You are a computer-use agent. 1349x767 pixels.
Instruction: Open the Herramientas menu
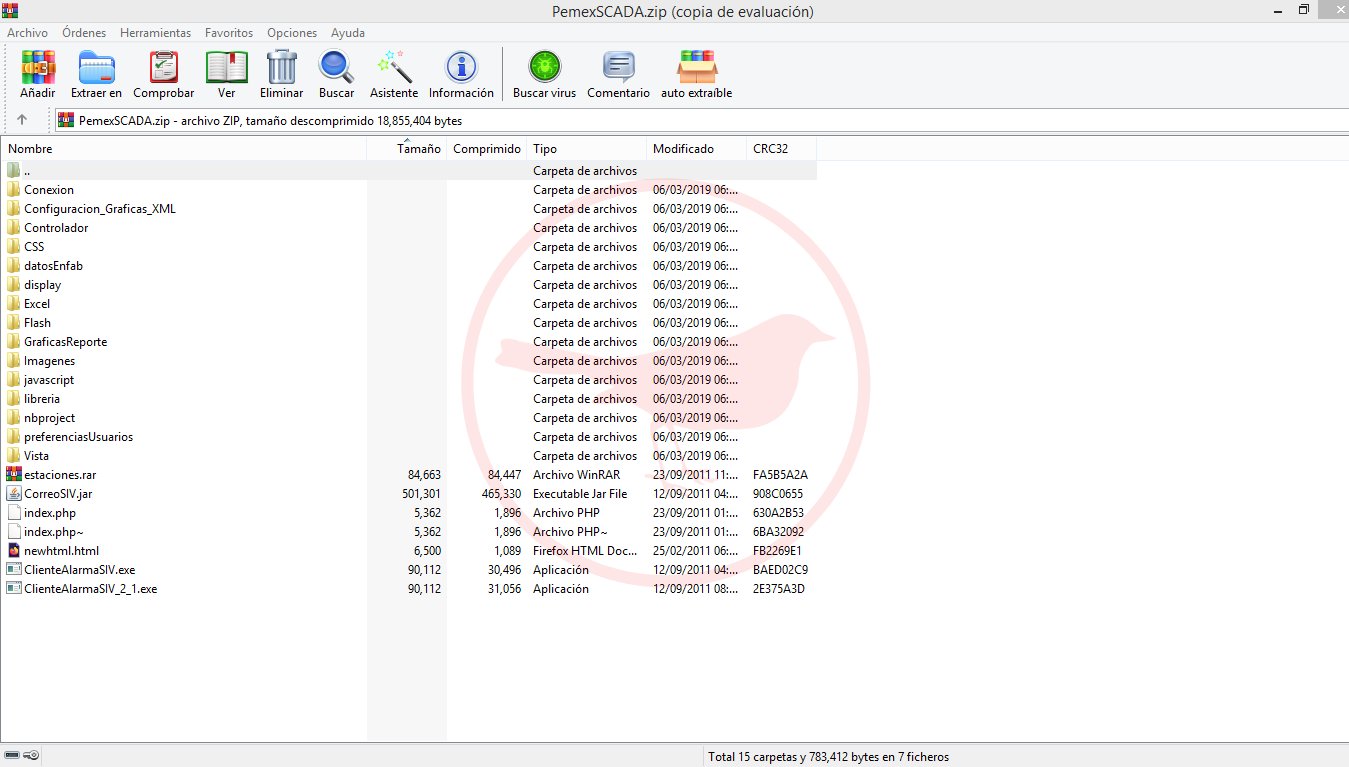point(155,33)
